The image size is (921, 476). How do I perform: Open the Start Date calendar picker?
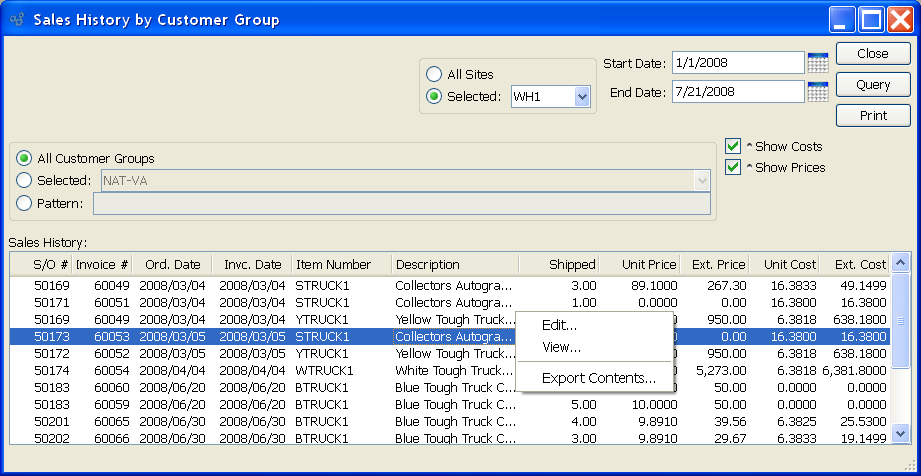(817, 63)
